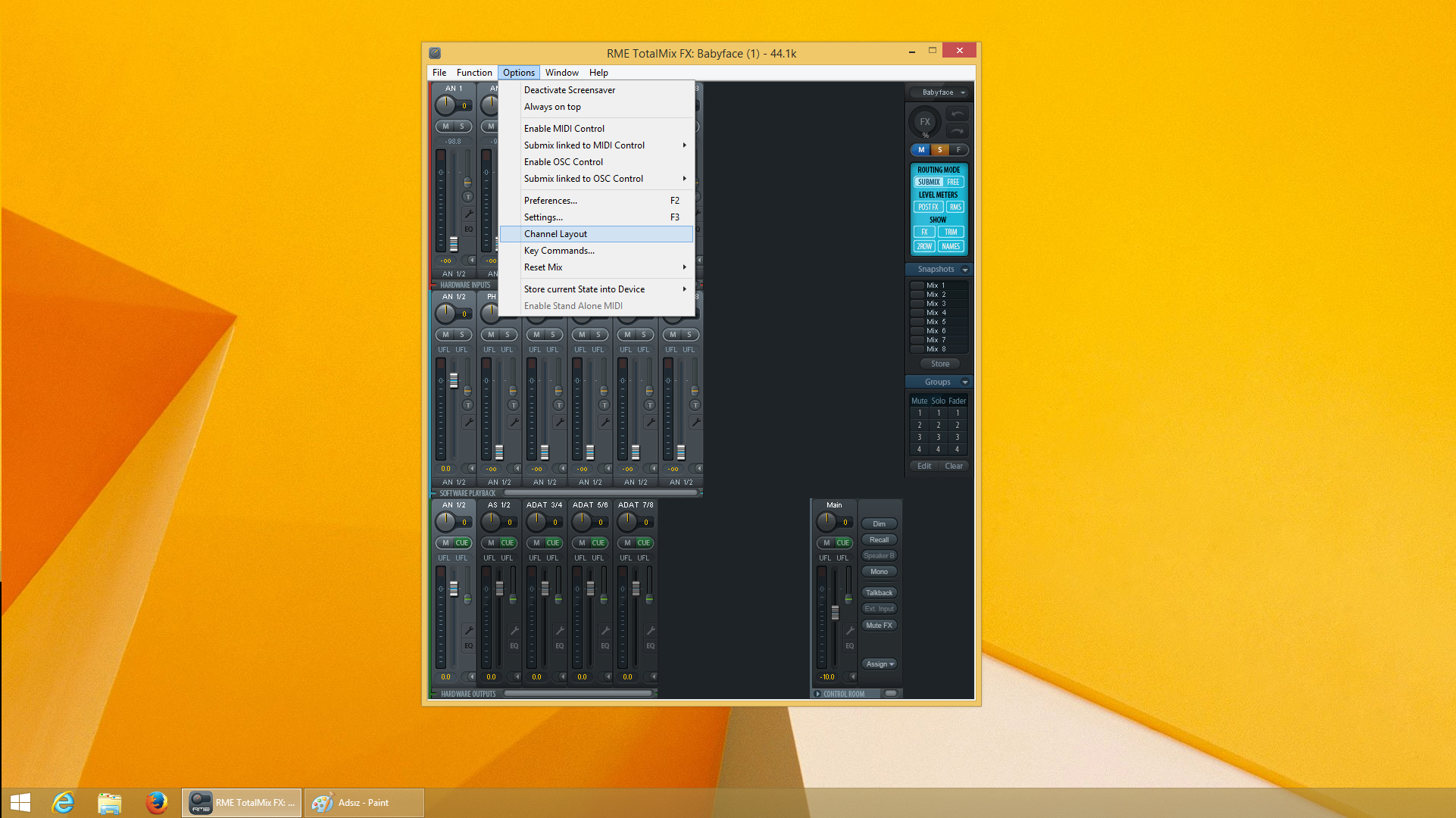Switch routing mode to FREE

(953, 182)
